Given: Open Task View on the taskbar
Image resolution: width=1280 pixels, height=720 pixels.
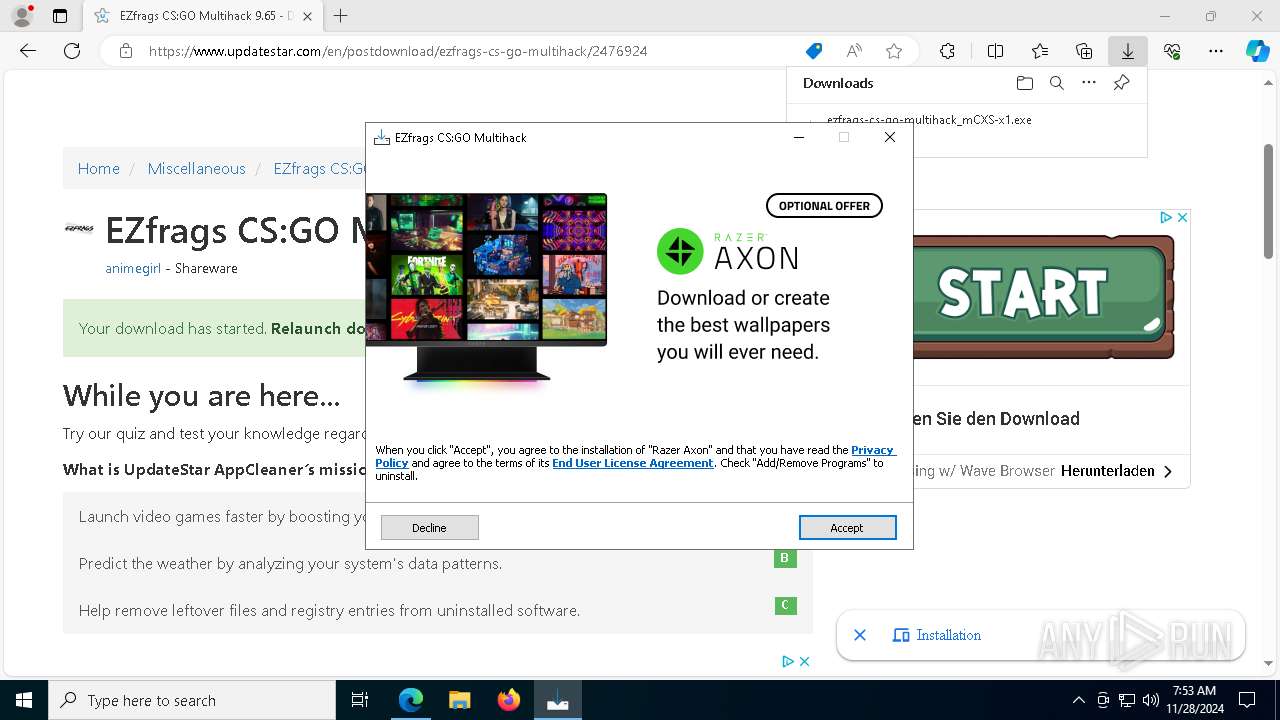Looking at the screenshot, I should [x=360, y=700].
